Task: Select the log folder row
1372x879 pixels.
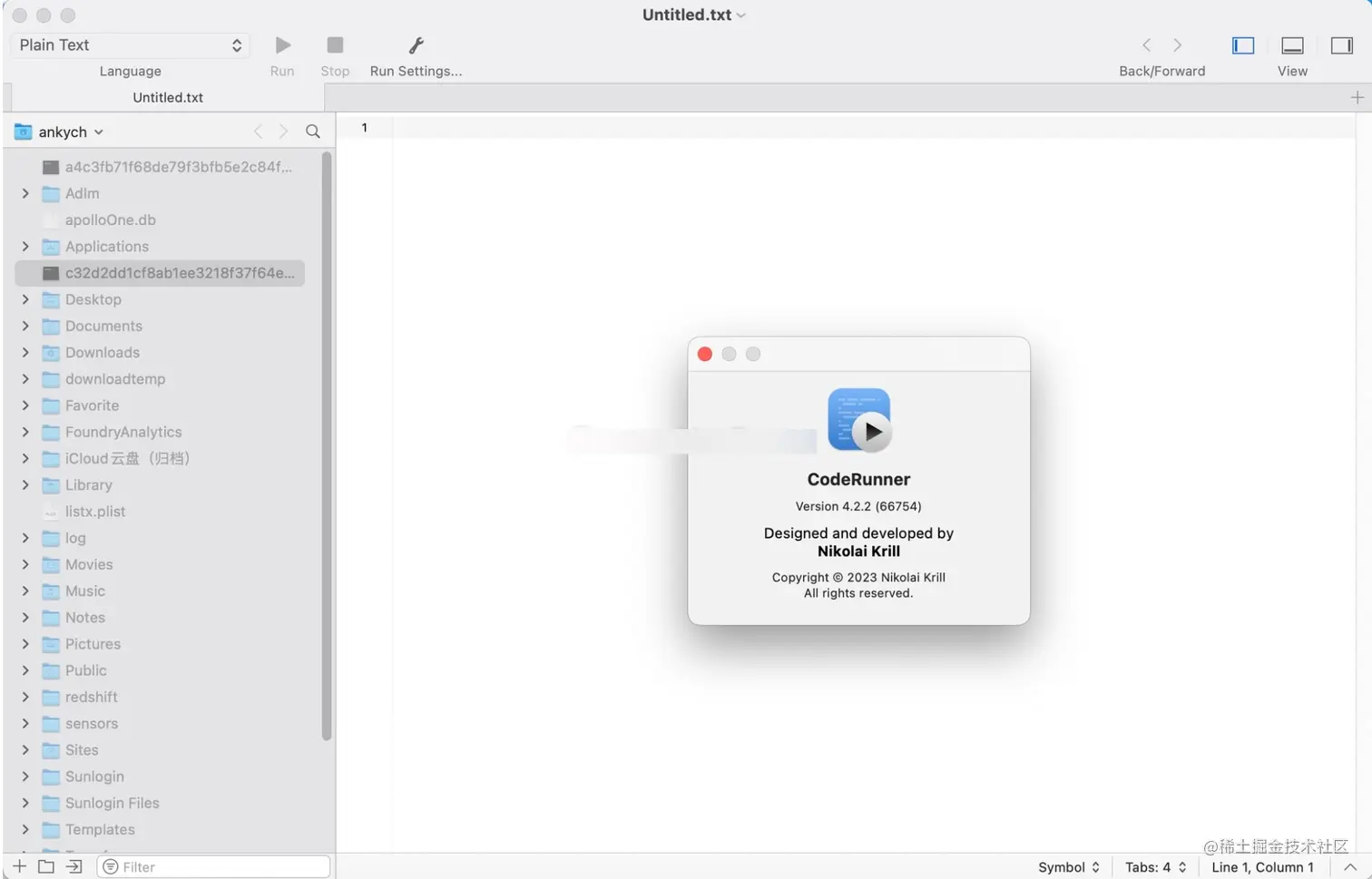Action: (160, 538)
